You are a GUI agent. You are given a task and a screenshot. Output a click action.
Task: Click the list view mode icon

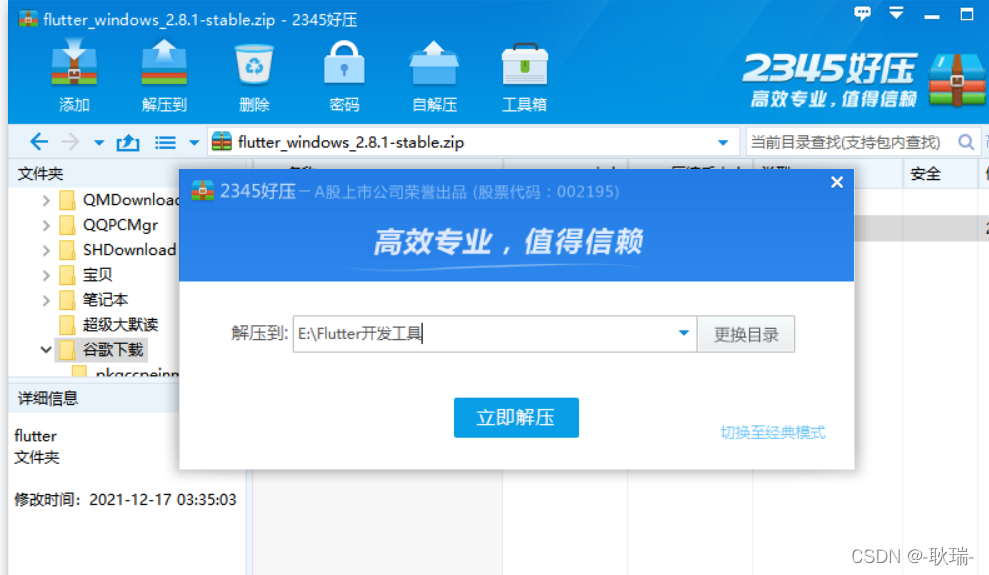[165, 143]
